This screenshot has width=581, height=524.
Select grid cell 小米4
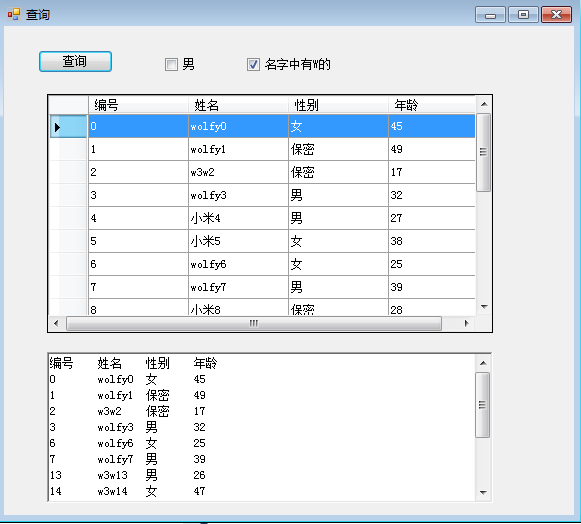pos(238,218)
